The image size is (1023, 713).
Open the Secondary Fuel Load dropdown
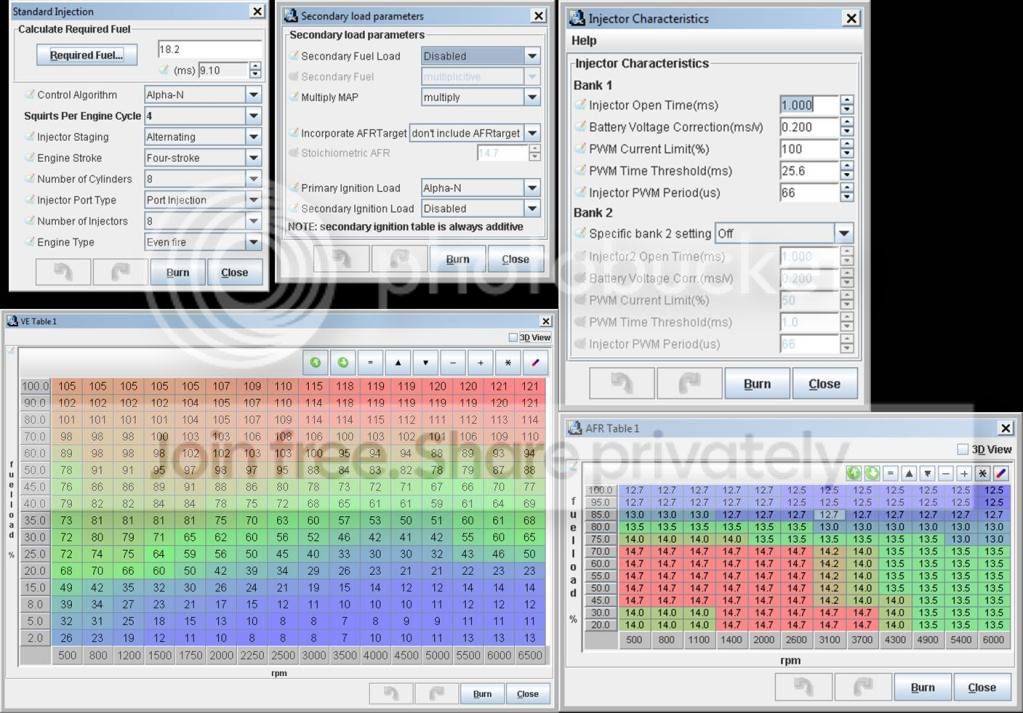tap(532, 56)
